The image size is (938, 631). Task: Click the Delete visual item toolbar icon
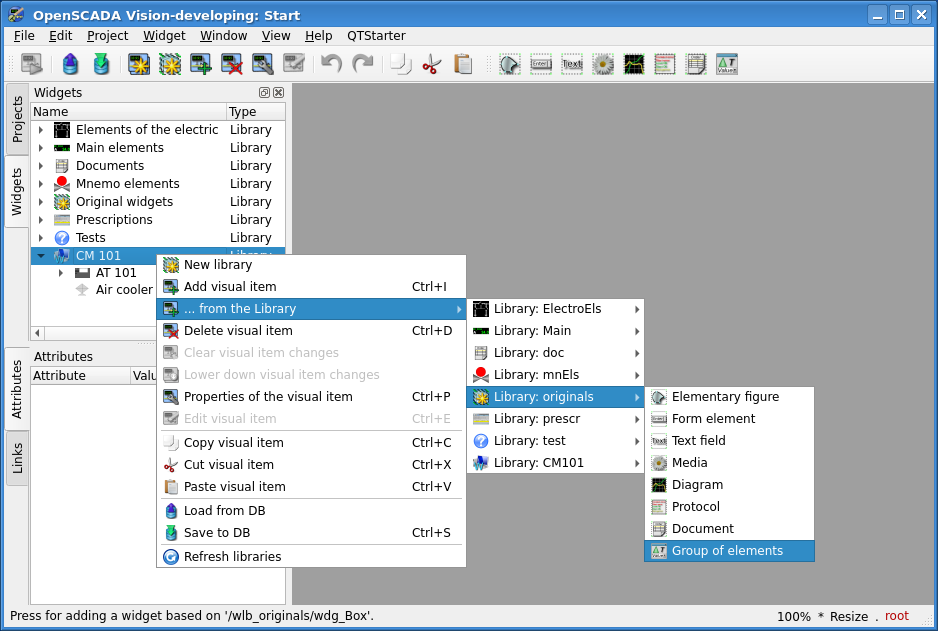point(232,65)
